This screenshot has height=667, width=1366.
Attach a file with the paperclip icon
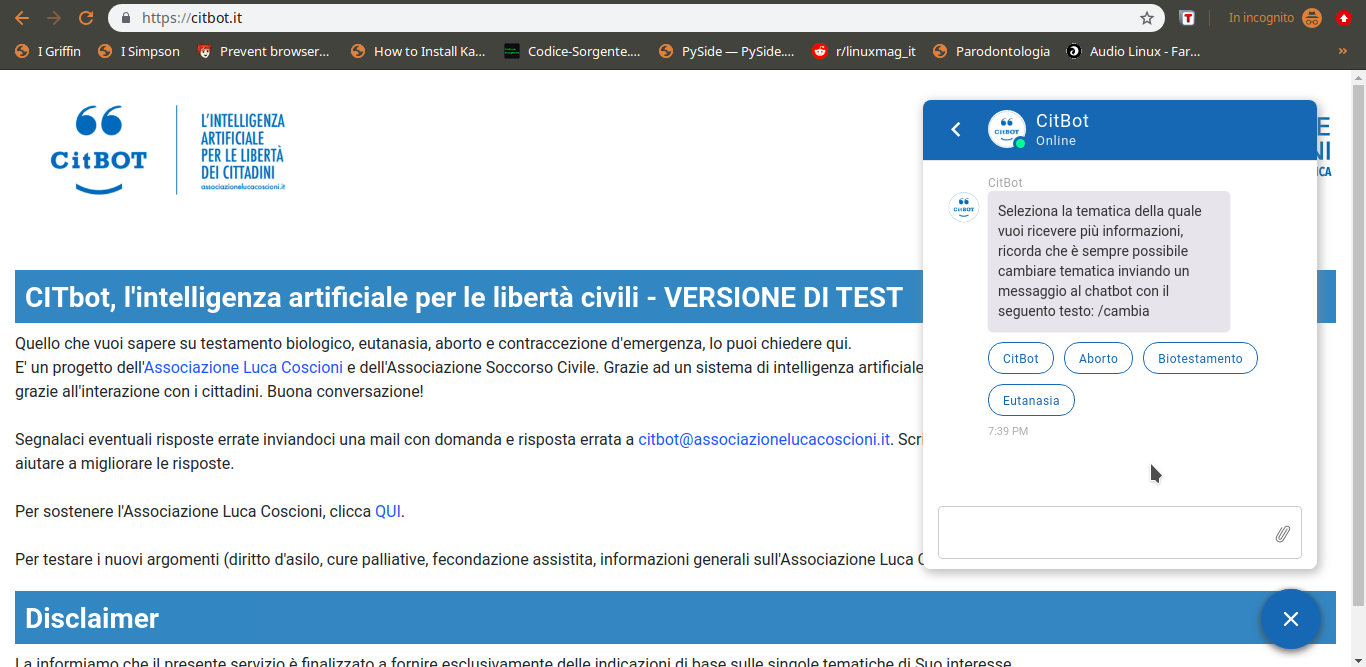coord(1282,534)
